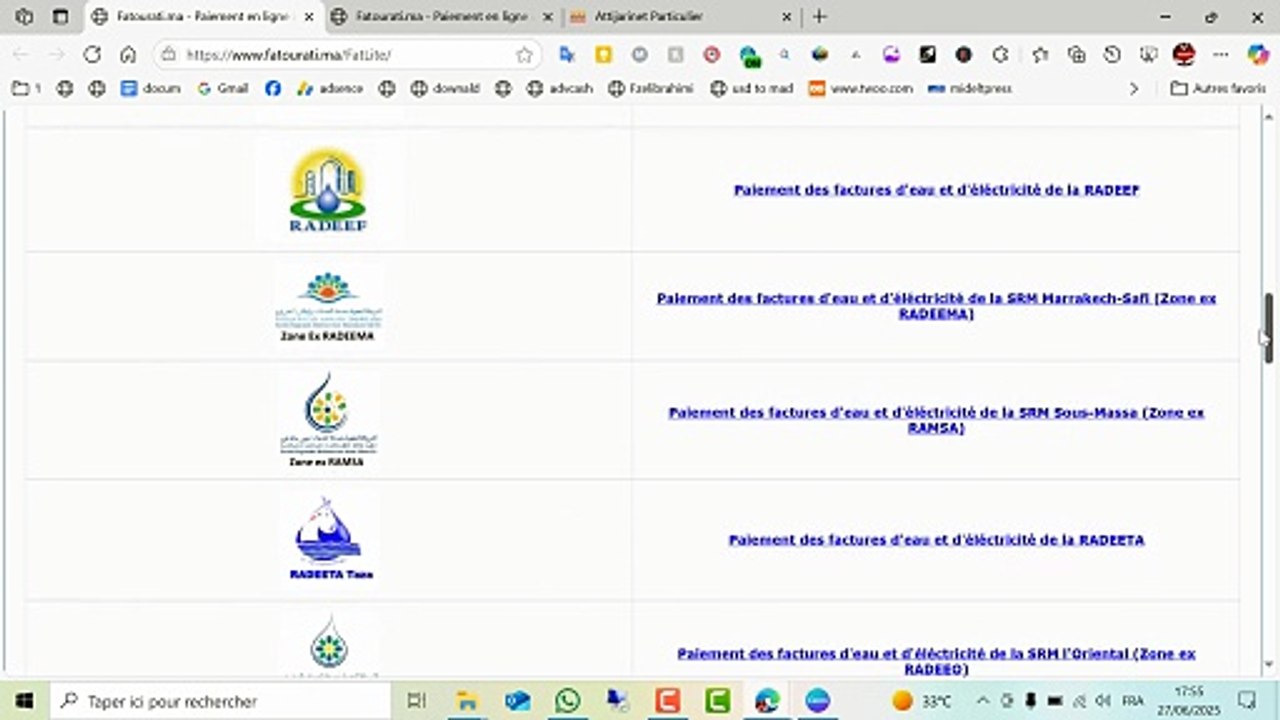The height and width of the screenshot is (720, 1280).
Task: Open the adsence bookmark
Action: pos(330,88)
